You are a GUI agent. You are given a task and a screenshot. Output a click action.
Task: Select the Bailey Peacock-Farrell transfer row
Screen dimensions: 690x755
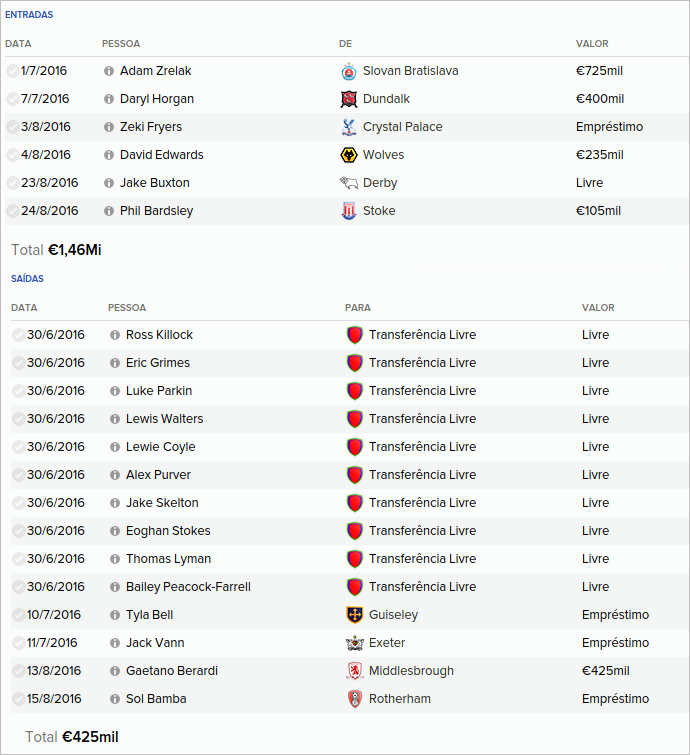coord(300,587)
